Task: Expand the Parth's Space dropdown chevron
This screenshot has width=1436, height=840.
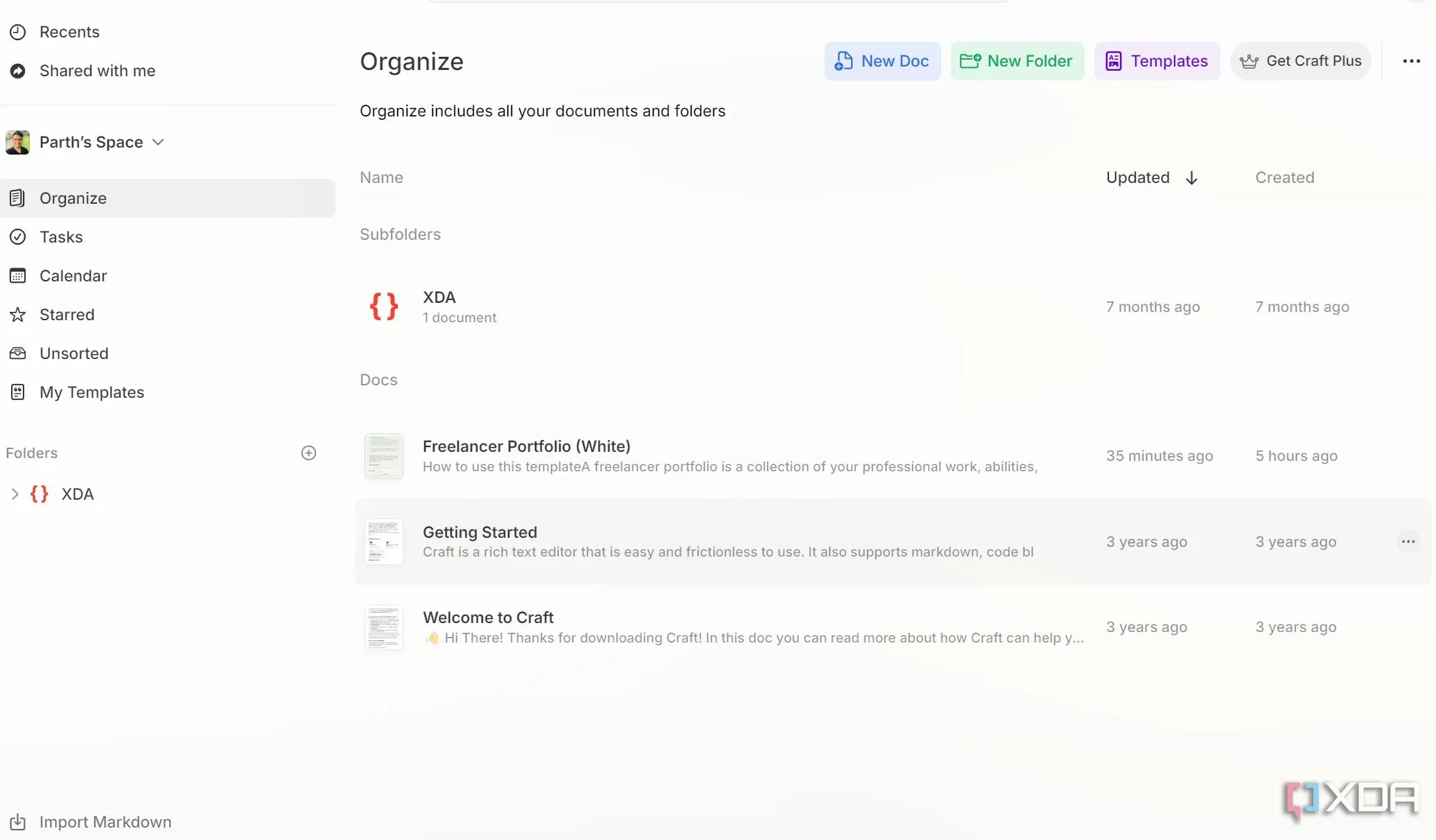Action: point(158,142)
